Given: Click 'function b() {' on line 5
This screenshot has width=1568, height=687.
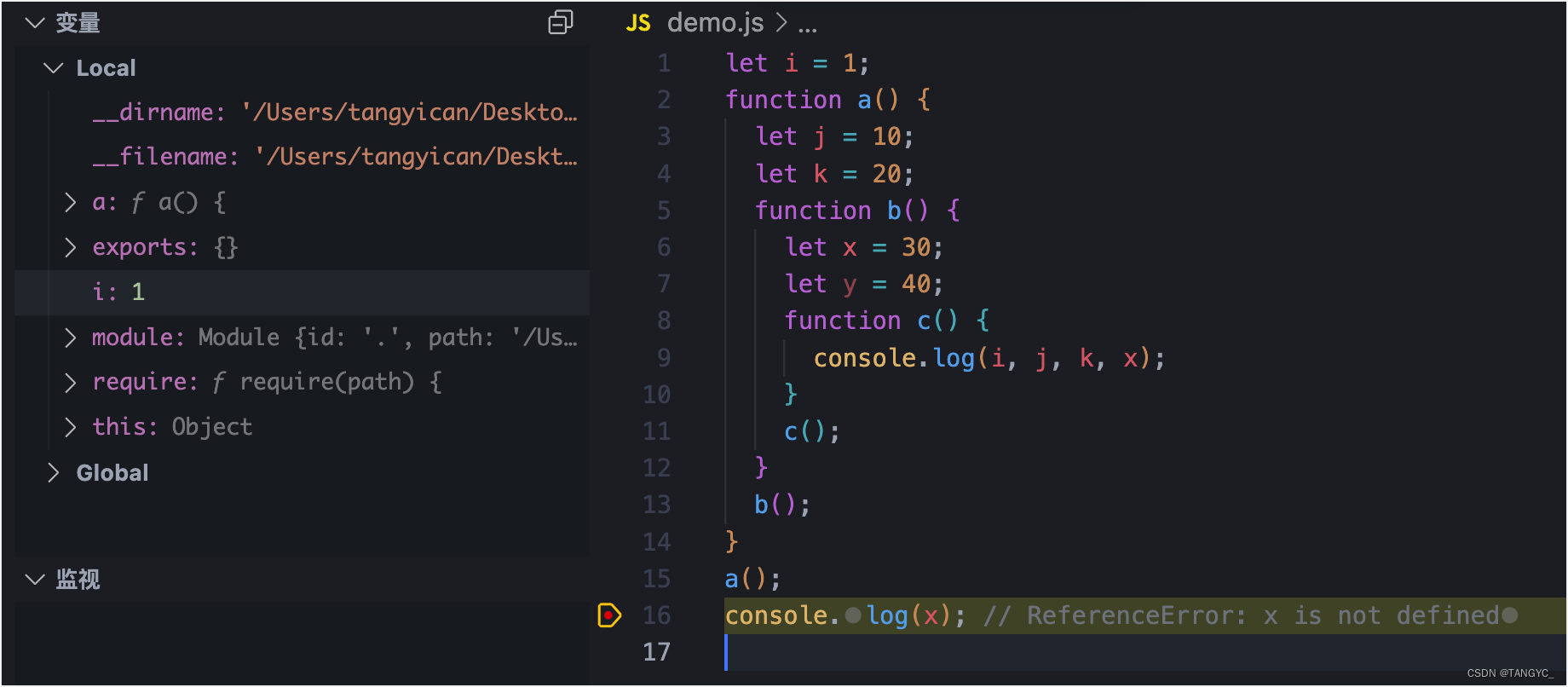Looking at the screenshot, I should (857, 211).
